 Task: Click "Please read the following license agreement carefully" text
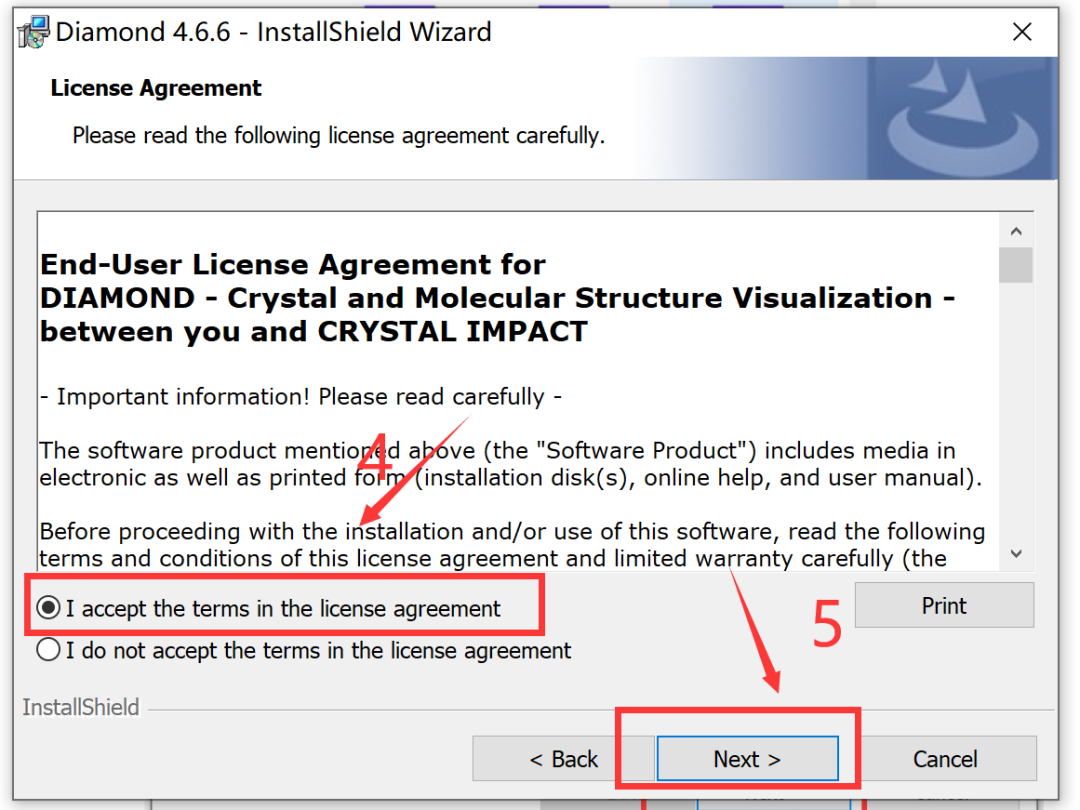coord(338,135)
